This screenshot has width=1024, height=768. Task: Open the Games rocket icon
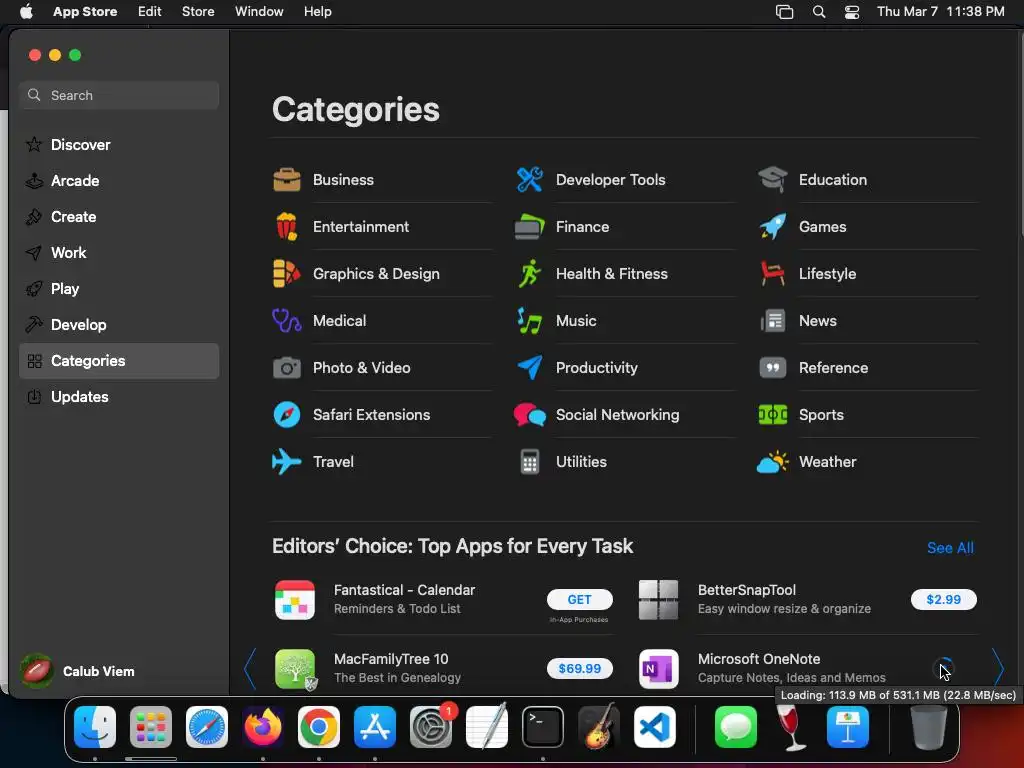[x=773, y=227]
